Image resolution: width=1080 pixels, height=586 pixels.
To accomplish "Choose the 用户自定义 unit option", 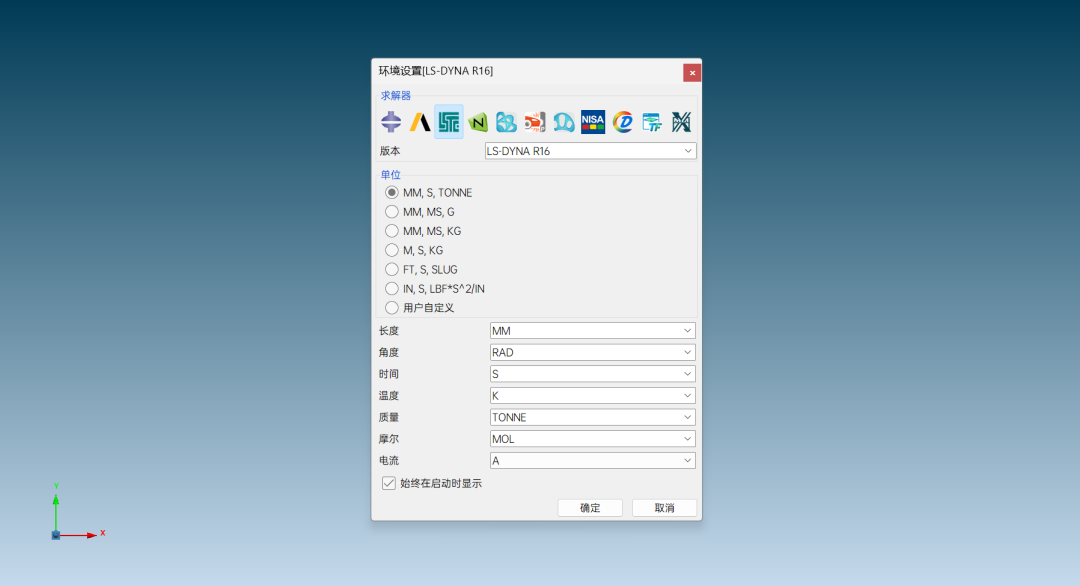I will pyautogui.click(x=392, y=308).
